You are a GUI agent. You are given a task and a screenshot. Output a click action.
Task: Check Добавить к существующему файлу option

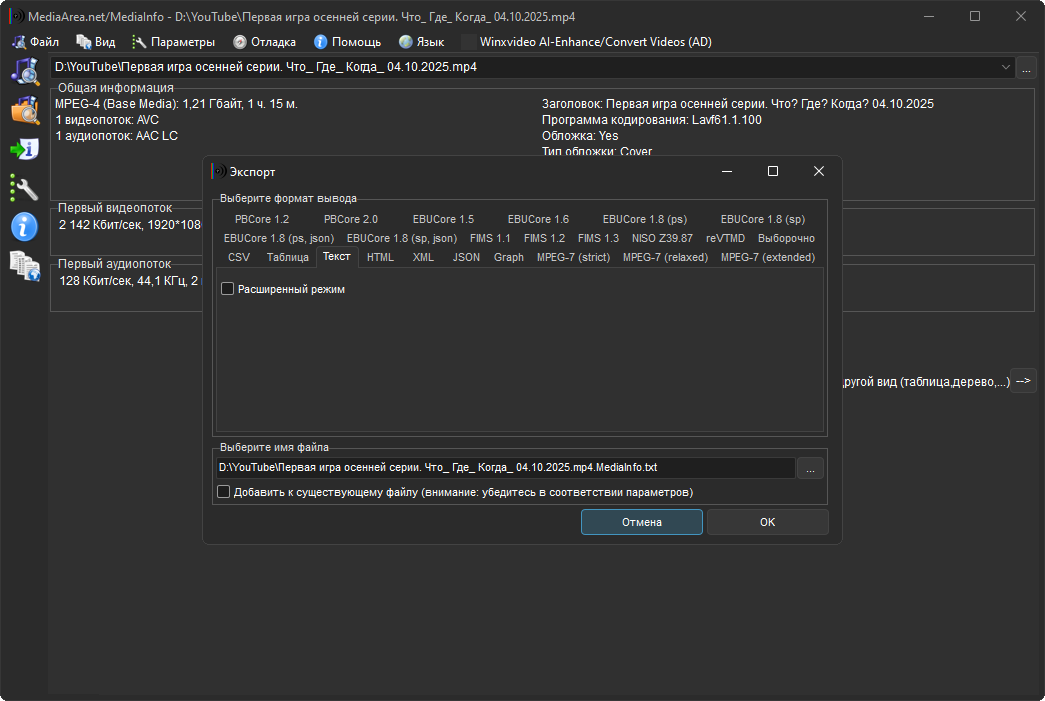[223, 492]
